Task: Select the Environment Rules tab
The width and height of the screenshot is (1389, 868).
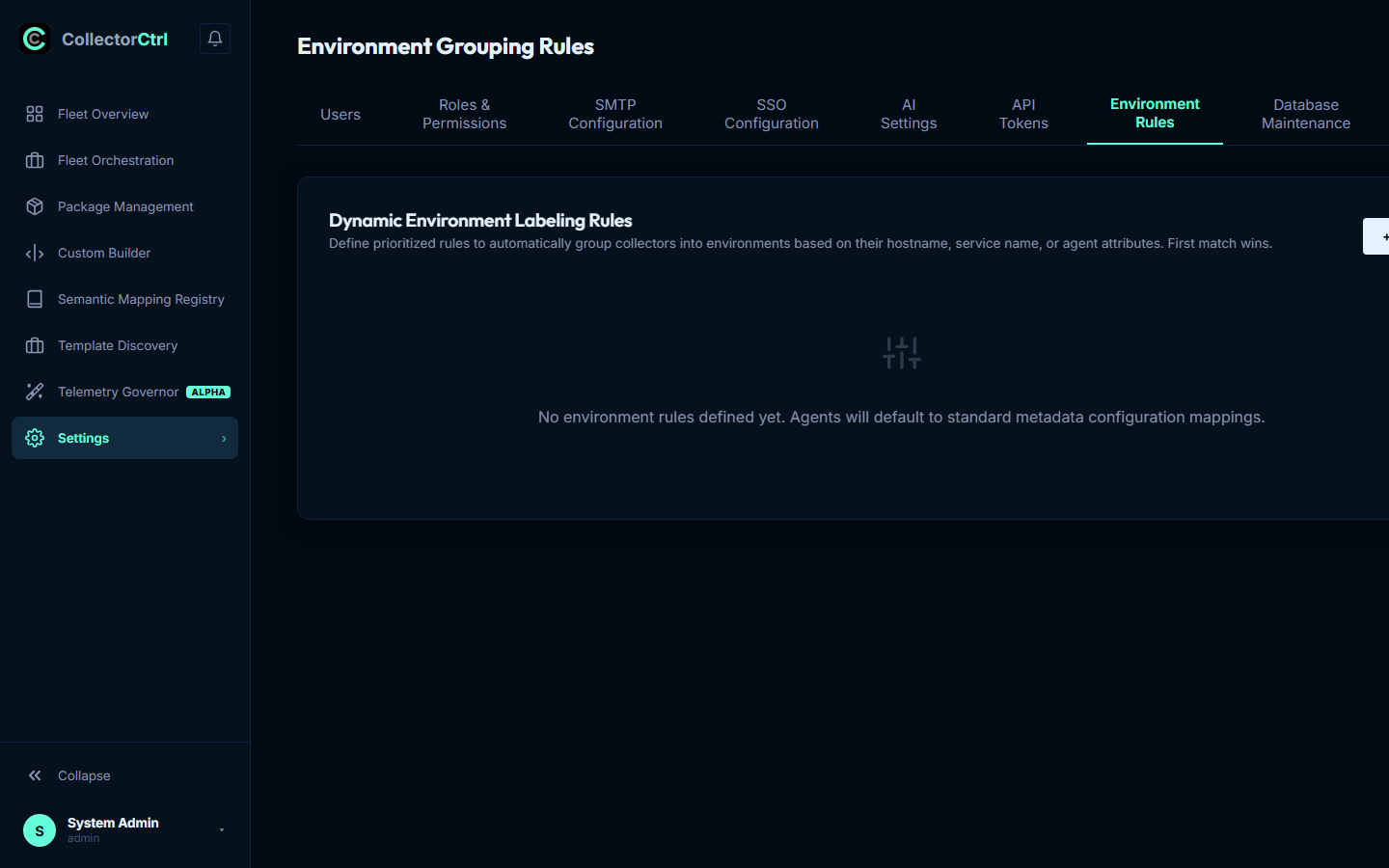Action: [1155, 114]
